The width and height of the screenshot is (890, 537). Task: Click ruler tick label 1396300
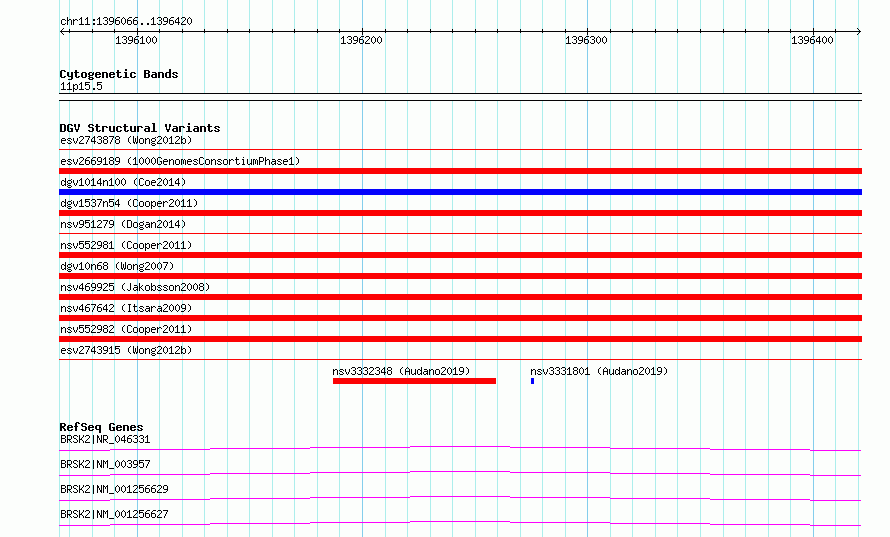click(x=586, y=40)
